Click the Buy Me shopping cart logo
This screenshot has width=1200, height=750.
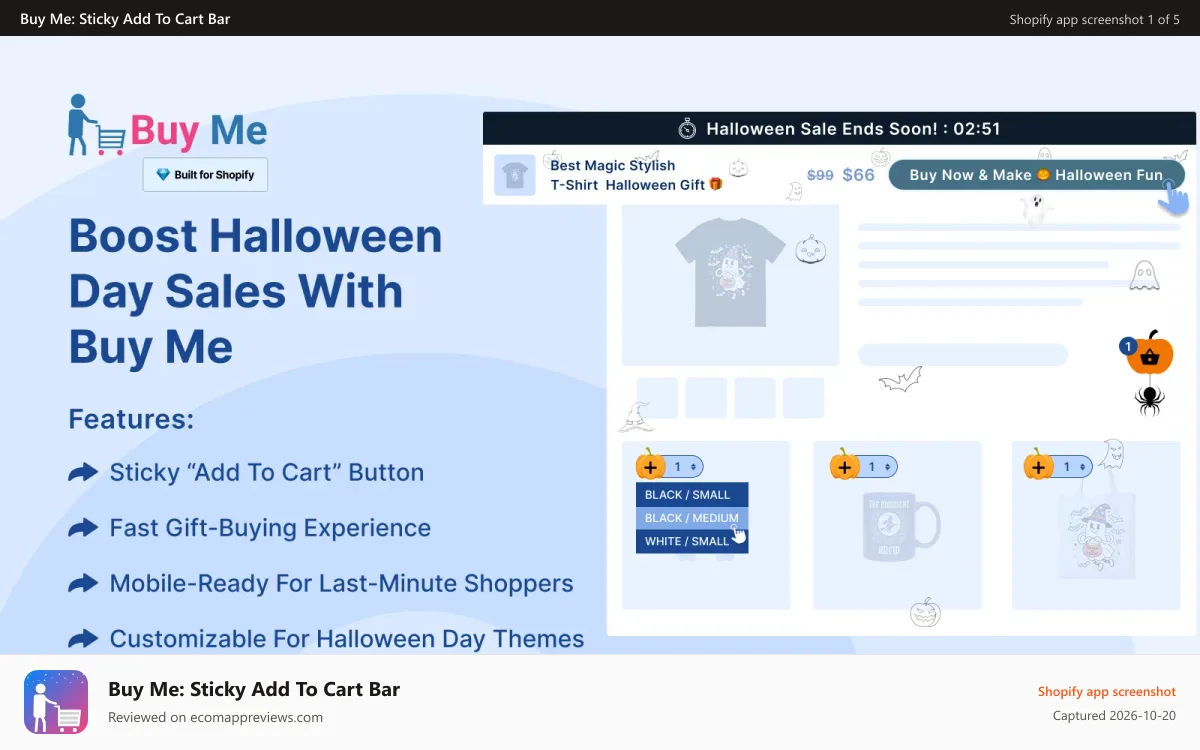coord(168,126)
